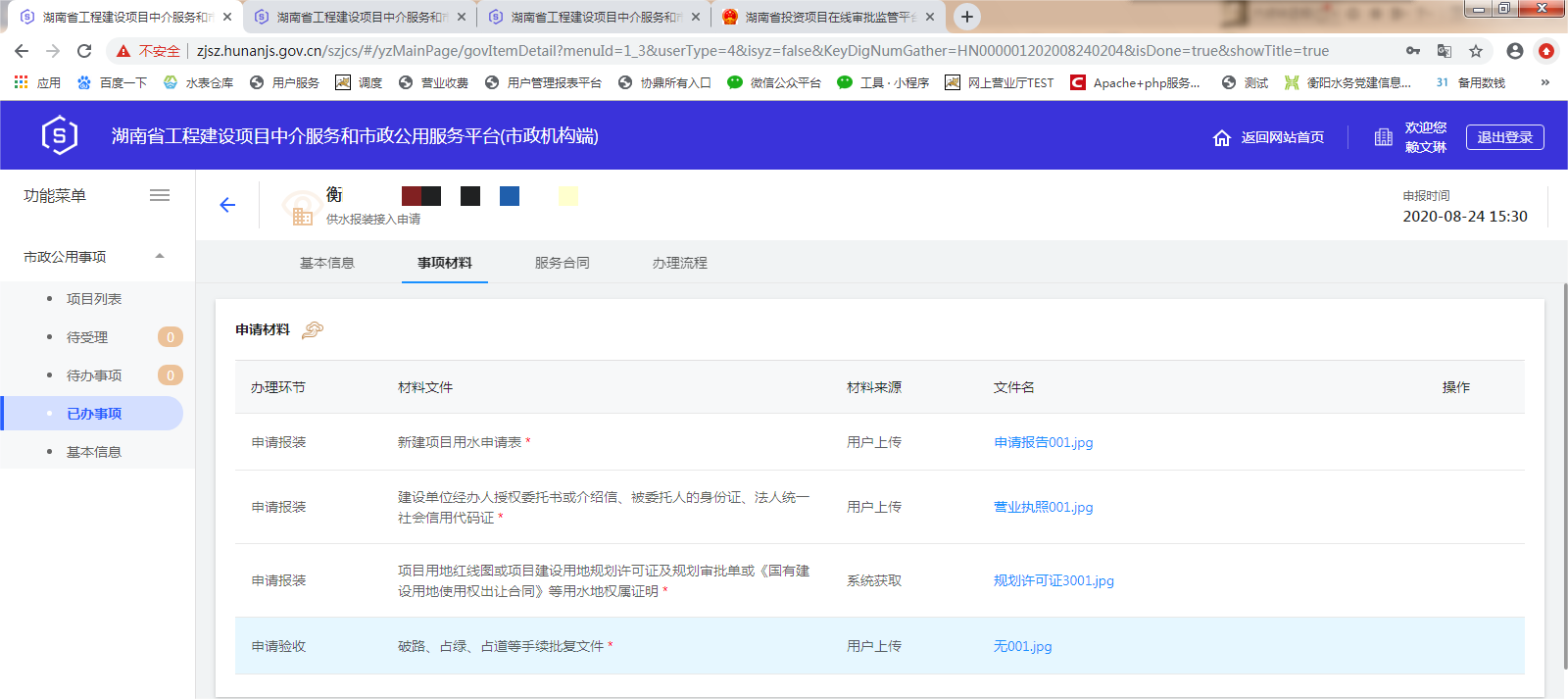Click the blue back arrow icon
The image size is (1568, 699).
point(227,205)
